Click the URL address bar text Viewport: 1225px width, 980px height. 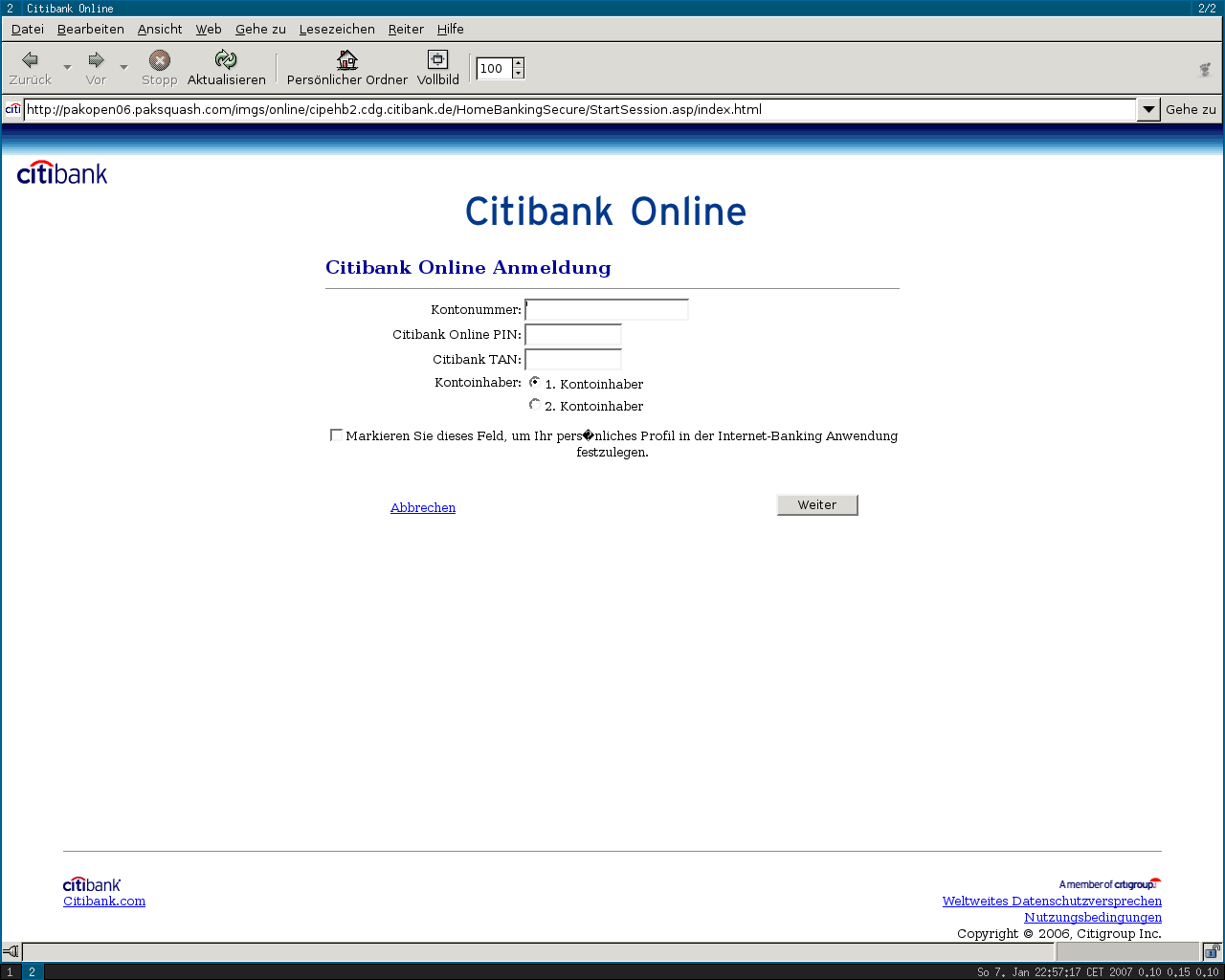tap(394, 109)
